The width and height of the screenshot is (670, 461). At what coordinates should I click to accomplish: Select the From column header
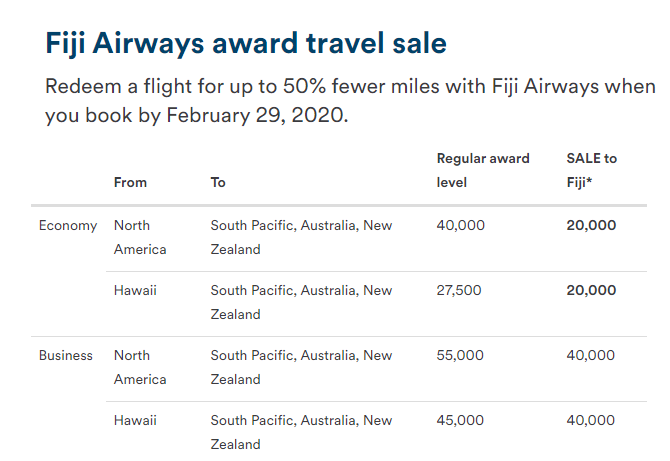click(x=130, y=182)
